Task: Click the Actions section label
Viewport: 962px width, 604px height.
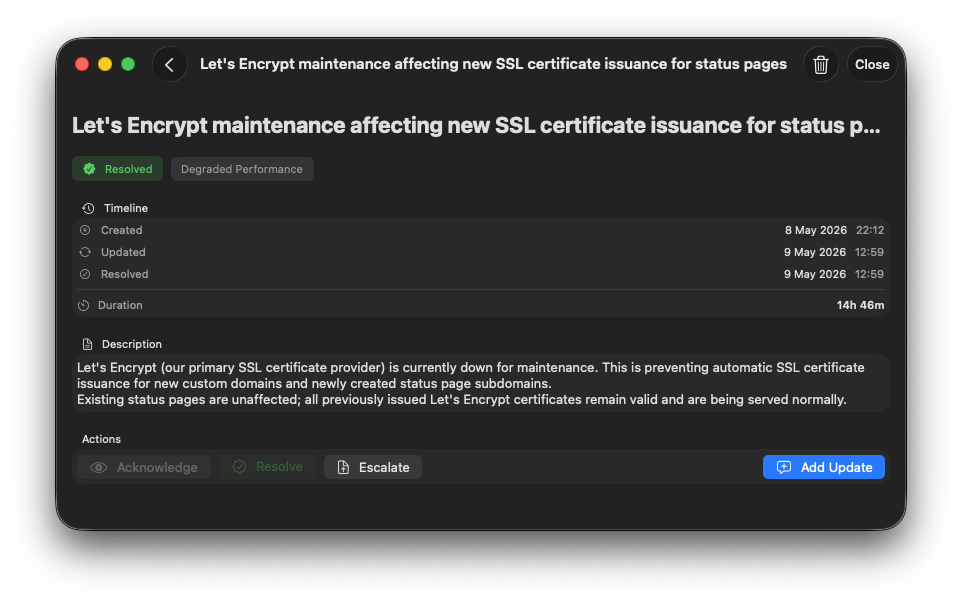Action: (101, 439)
